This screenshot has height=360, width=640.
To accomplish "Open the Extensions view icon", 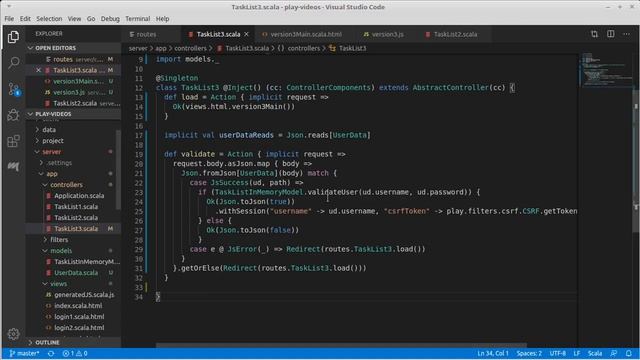I will point(13,141).
